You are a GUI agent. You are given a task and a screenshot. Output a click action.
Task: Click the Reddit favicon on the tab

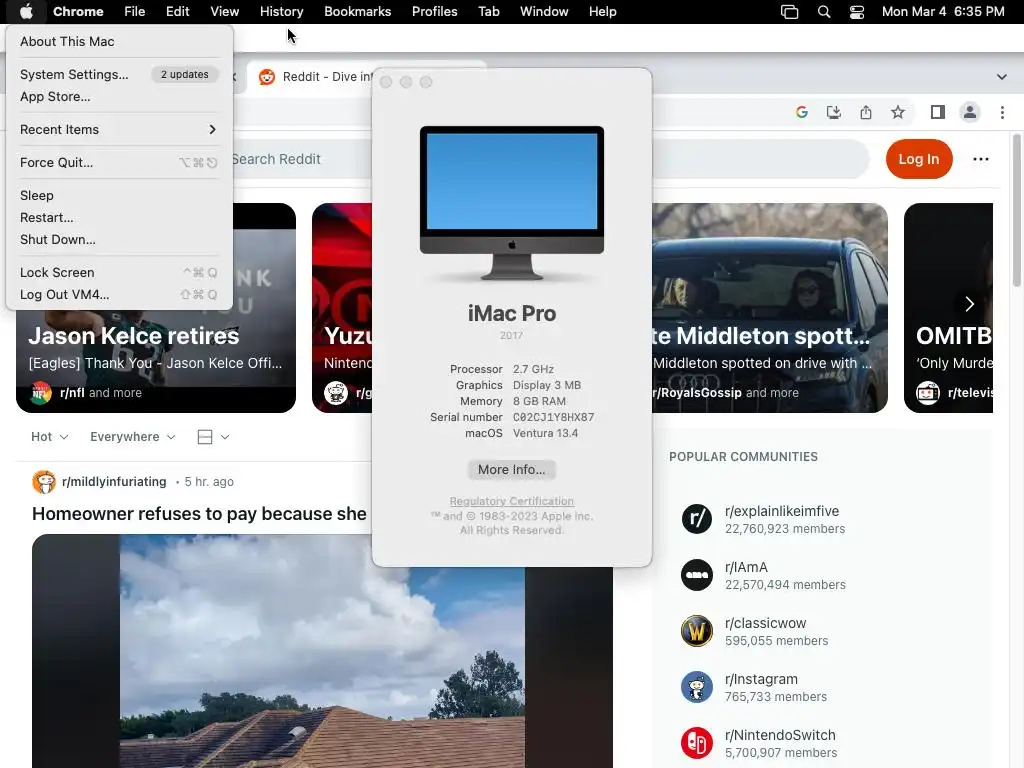coord(266,76)
